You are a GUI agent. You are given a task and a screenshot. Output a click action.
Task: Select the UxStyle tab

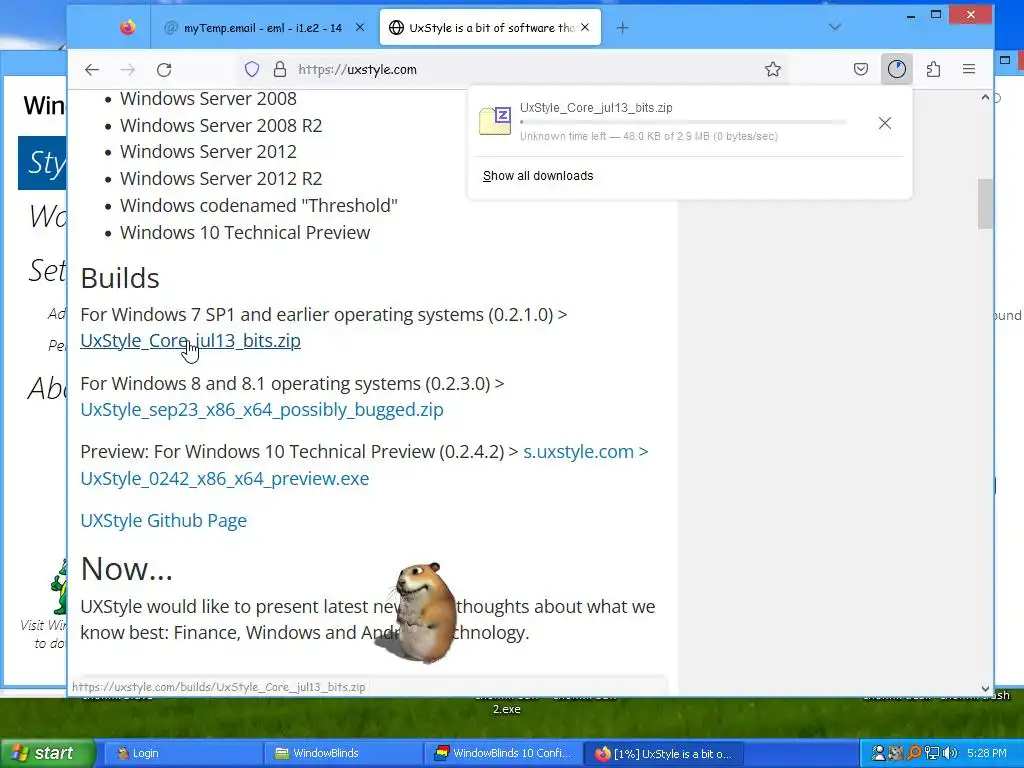click(x=490, y=27)
